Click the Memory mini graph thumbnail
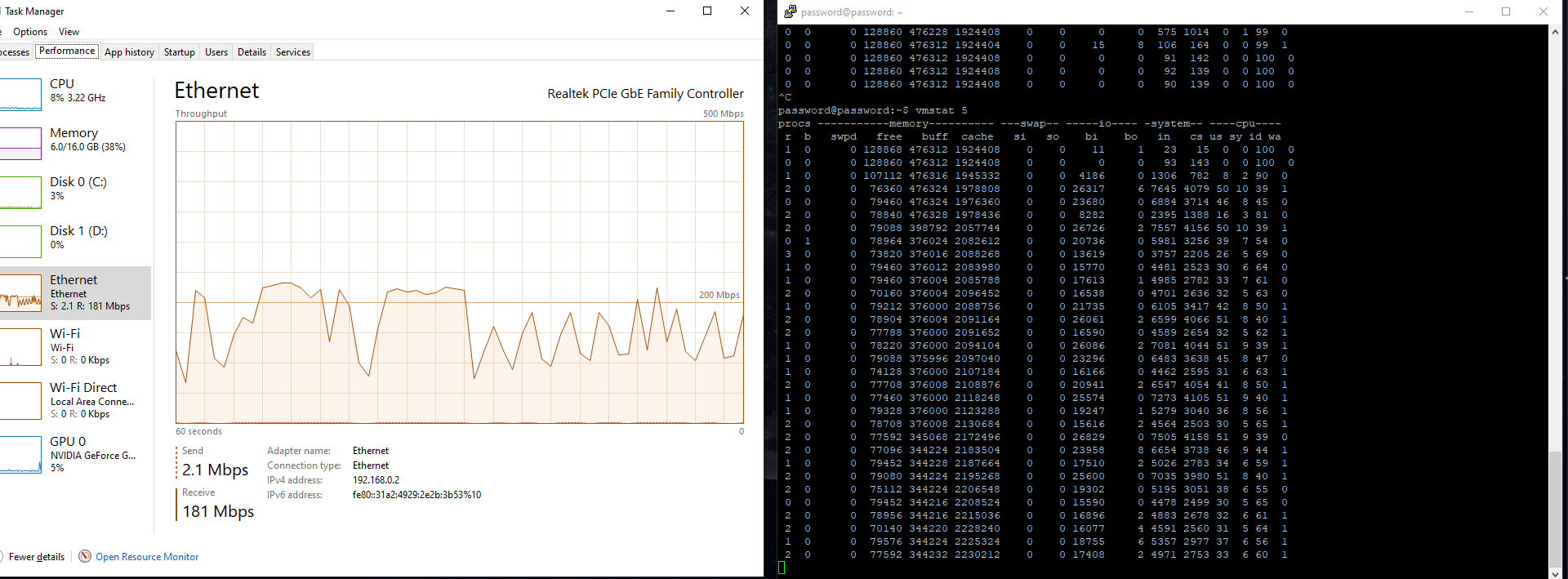Screen dimensions: 1568x579 click(20, 143)
